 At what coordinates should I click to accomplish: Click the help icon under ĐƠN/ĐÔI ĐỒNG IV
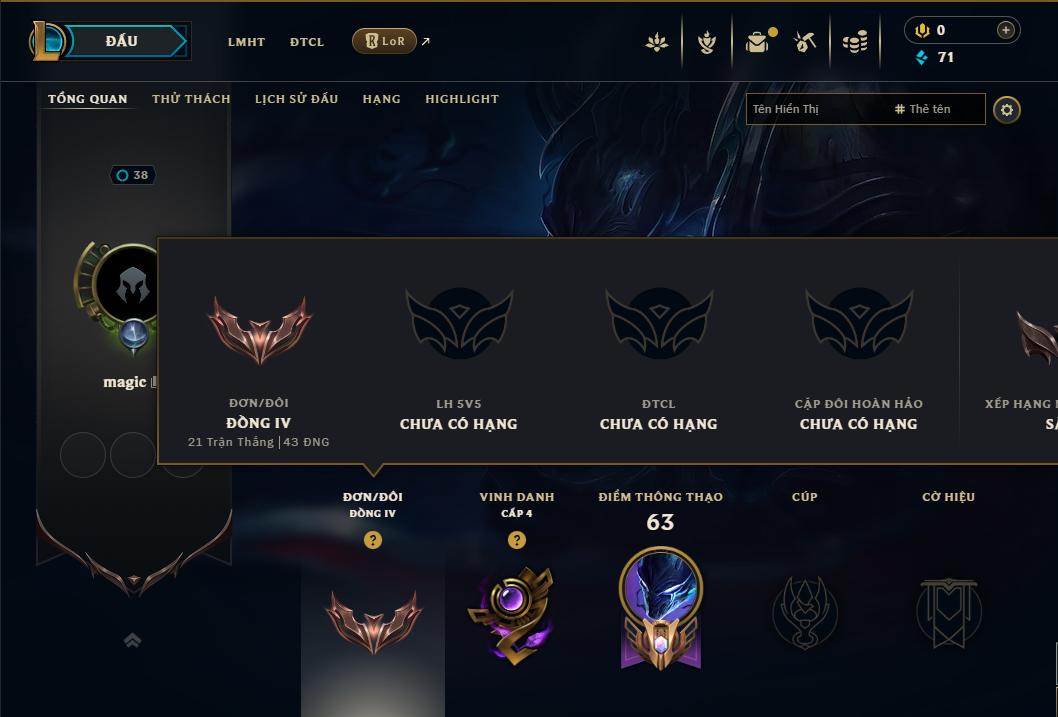coord(372,540)
